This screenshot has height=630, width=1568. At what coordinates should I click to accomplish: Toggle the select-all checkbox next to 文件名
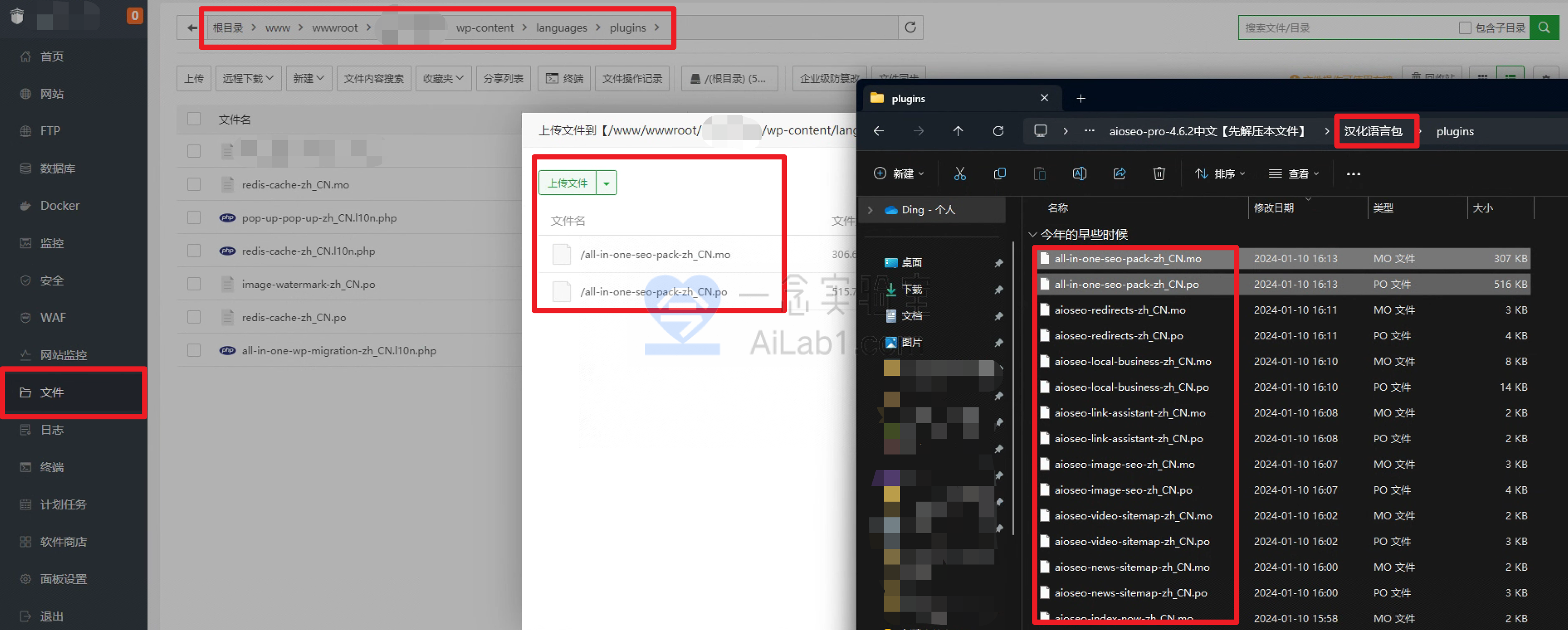point(194,119)
